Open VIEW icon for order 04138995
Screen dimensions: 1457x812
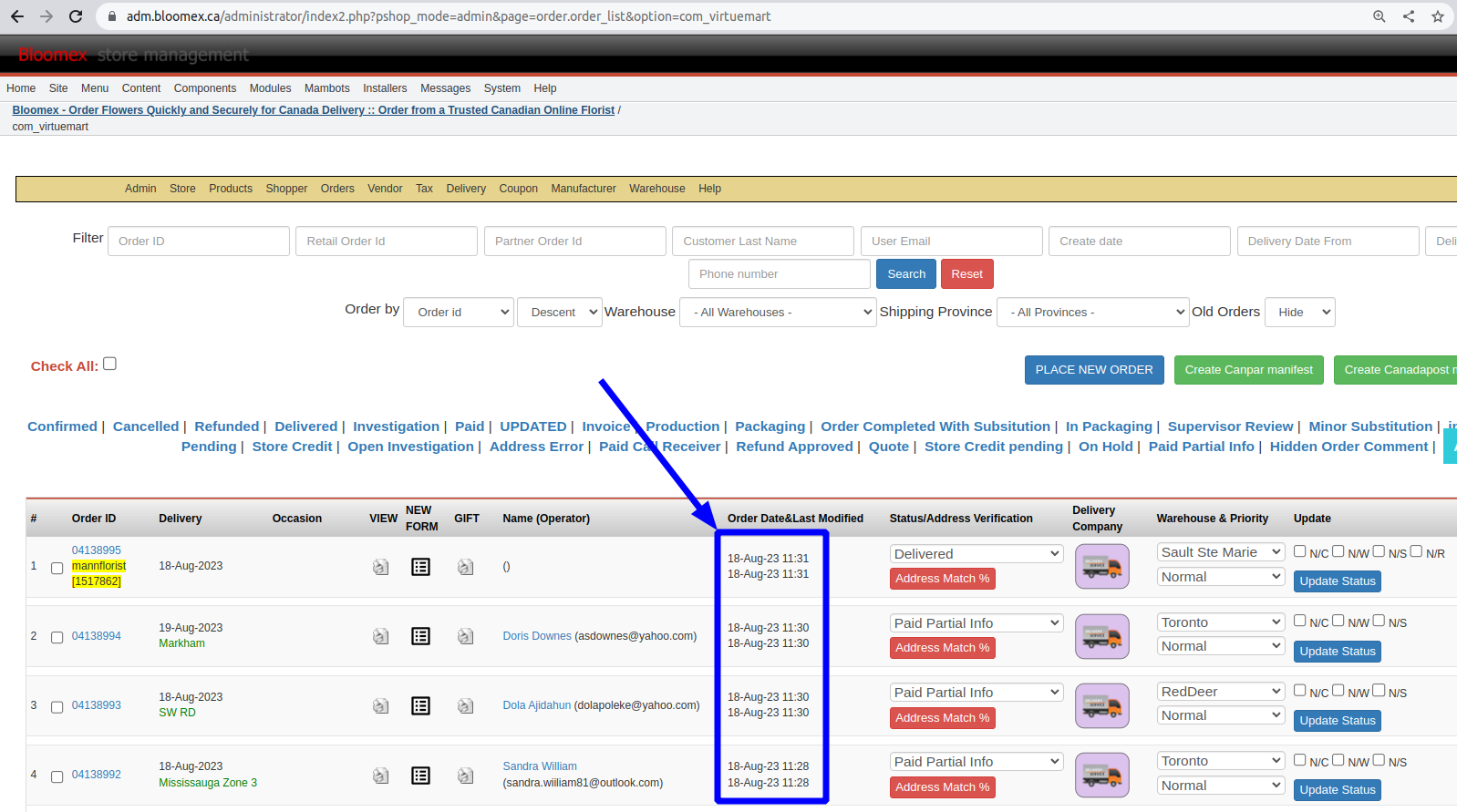coord(381,567)
